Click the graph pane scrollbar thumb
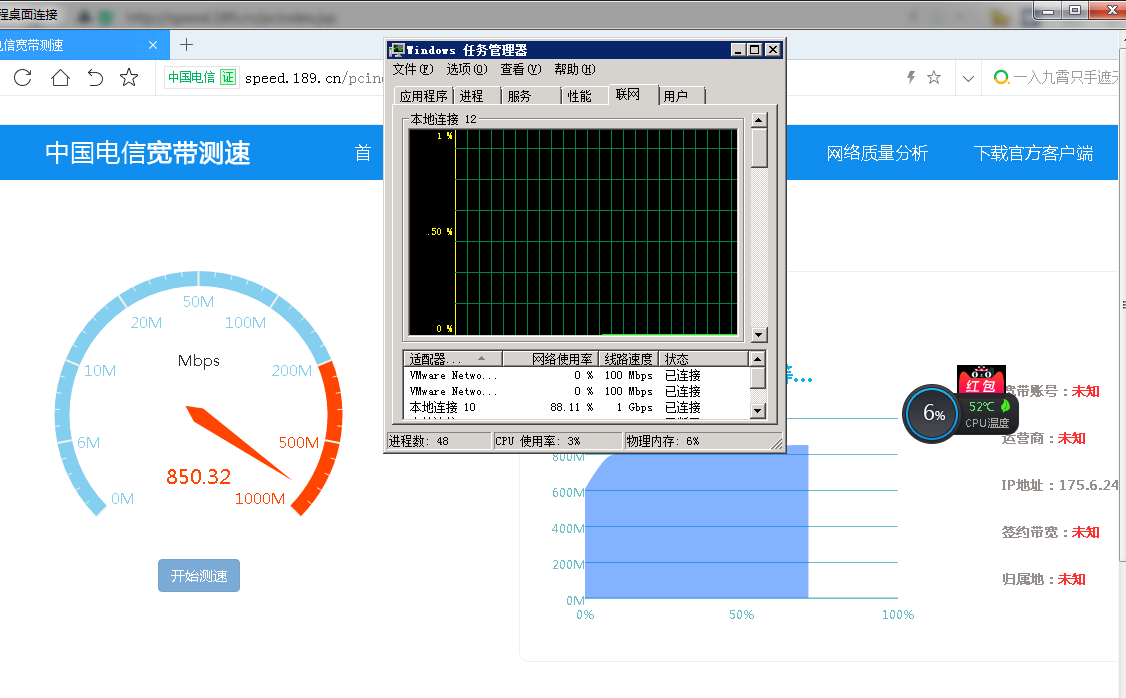 (759, 148)
